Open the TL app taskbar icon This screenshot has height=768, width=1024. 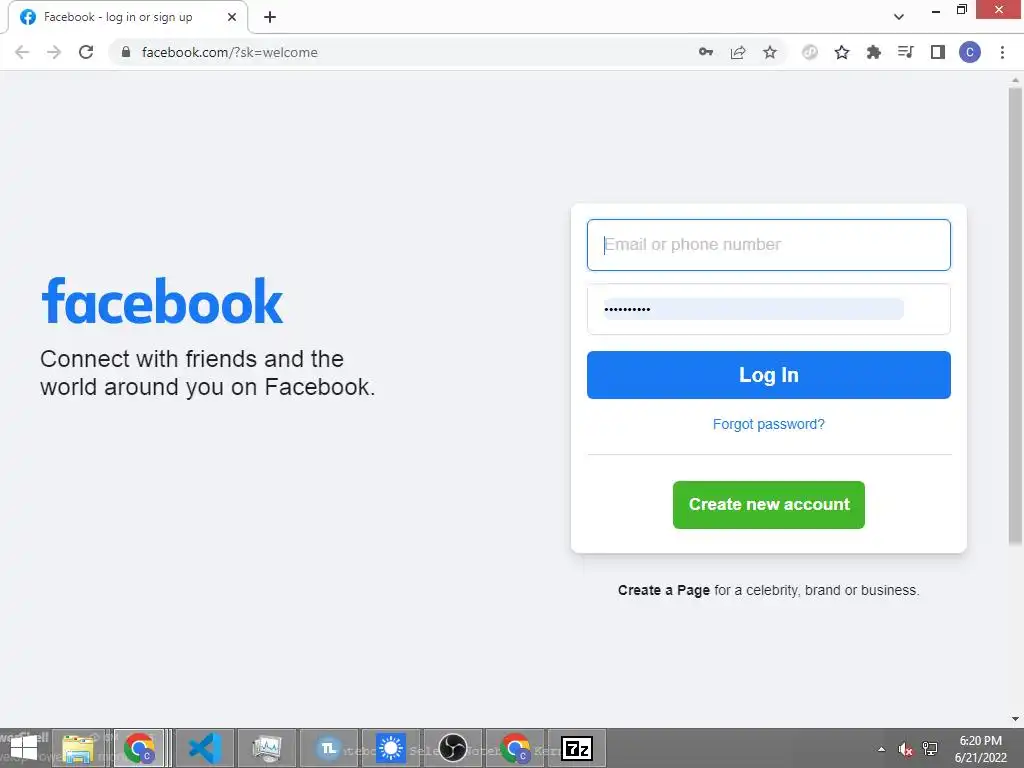[329, 748]
